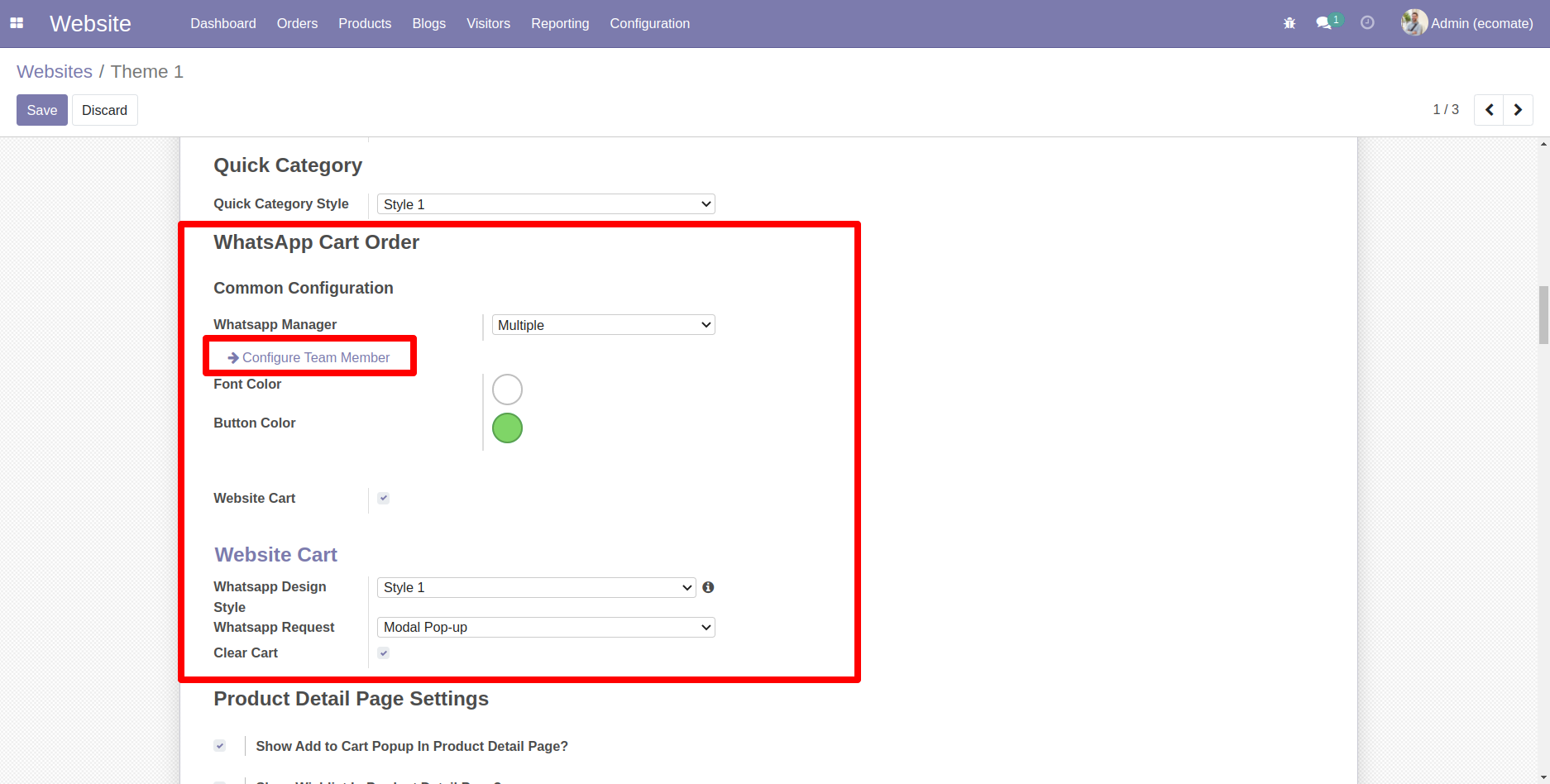The width and height of the screenshot is (1550, 784).
Task: Click the Admin user avatar
Action: [1414, 22]
